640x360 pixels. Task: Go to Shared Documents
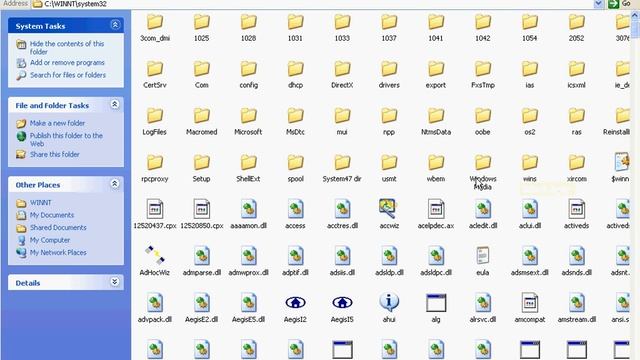[58, 227]
